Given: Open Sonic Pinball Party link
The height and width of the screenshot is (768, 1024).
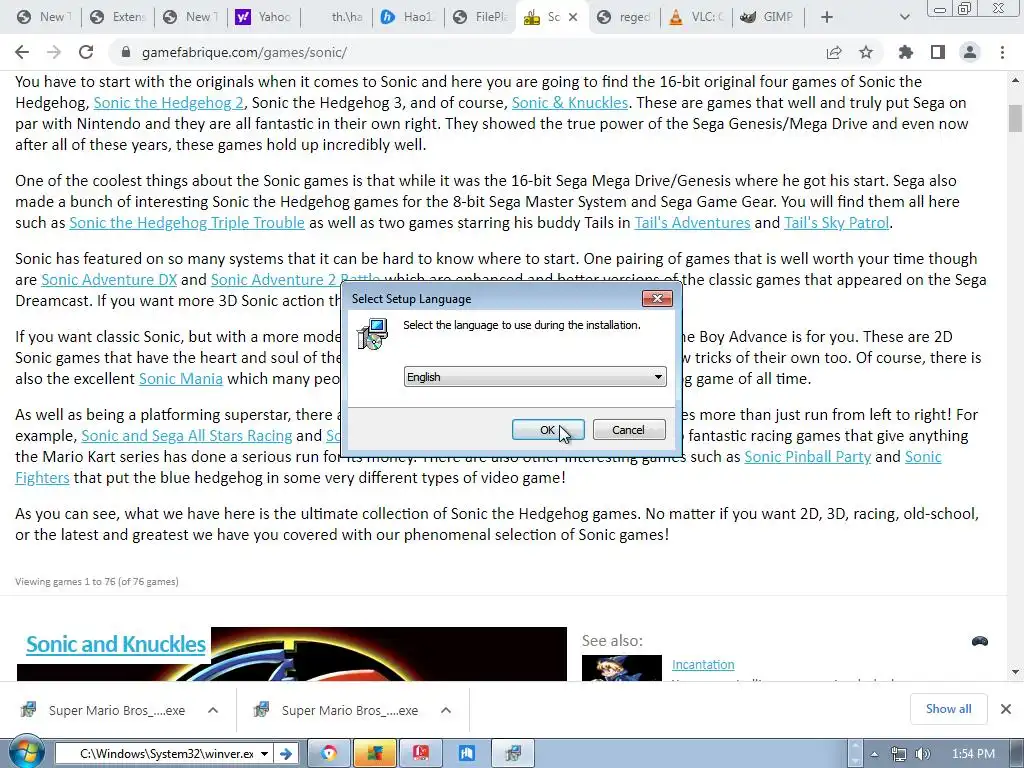Looking at the screenshot, I should 808,456.
